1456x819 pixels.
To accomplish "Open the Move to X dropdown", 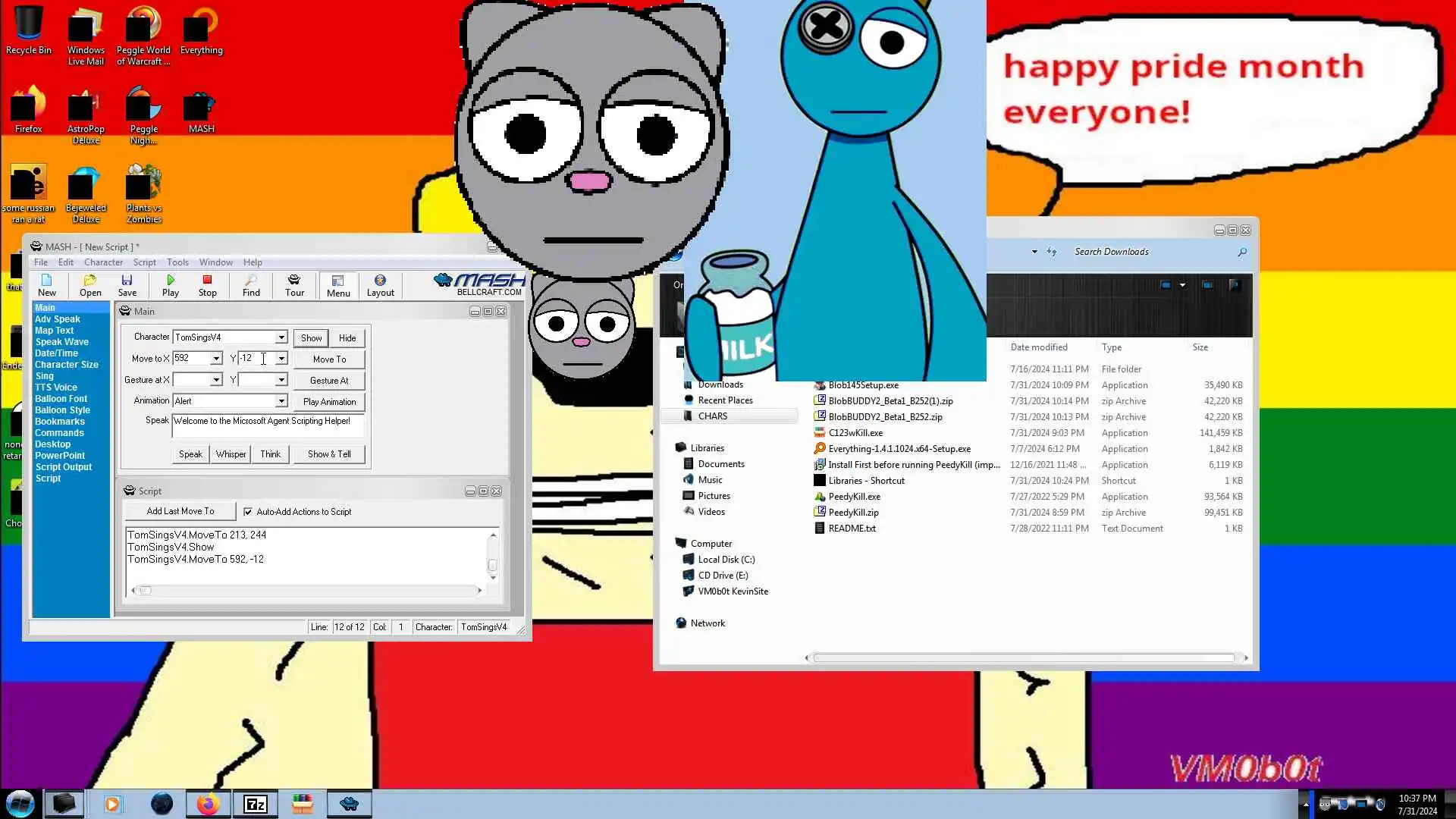I will 216,359.
